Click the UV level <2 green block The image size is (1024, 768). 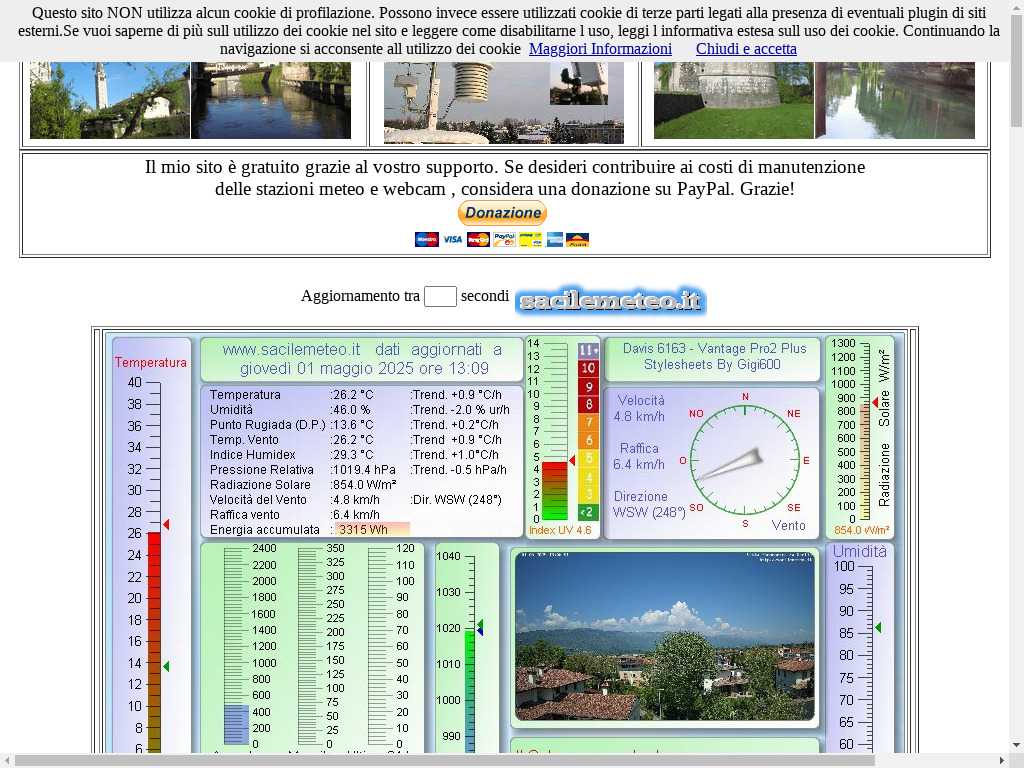click(588, 513)
